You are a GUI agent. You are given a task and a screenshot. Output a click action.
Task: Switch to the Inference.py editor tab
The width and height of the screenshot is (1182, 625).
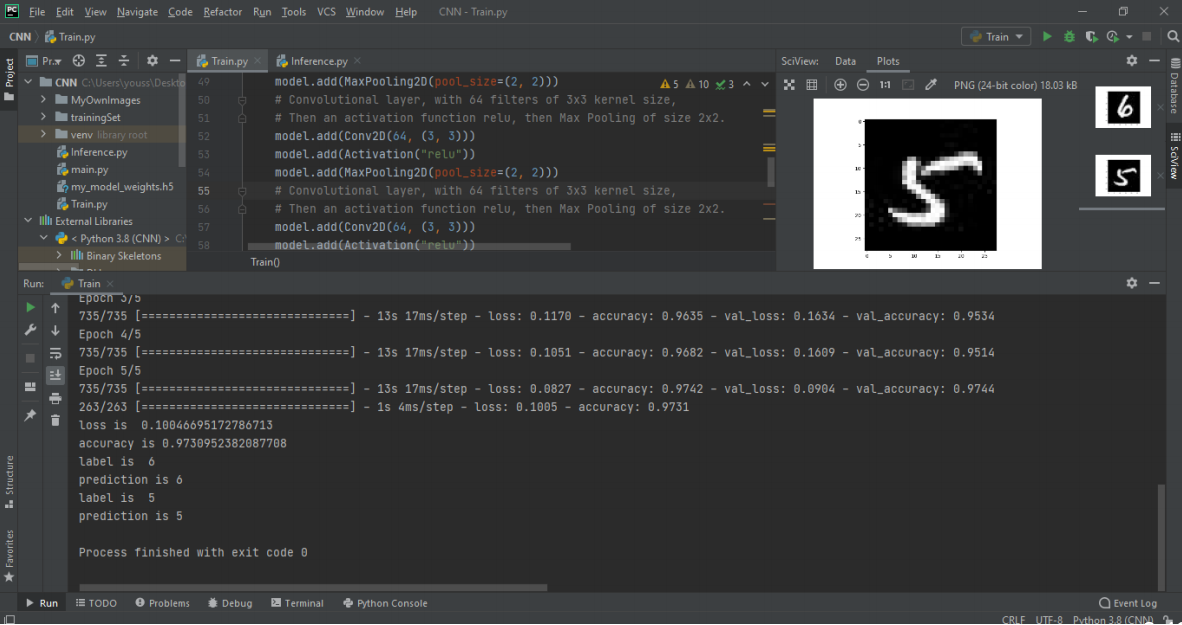(319, 61)
